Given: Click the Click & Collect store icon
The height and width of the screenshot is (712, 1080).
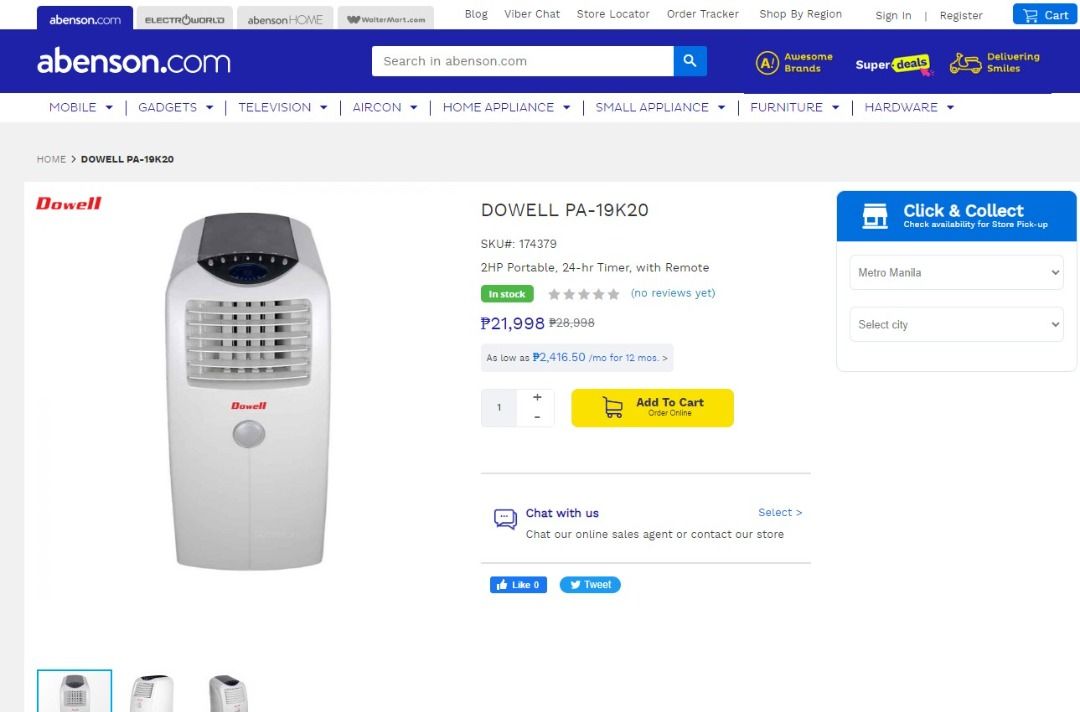Looking at the screenshot, I should point(874,214).
